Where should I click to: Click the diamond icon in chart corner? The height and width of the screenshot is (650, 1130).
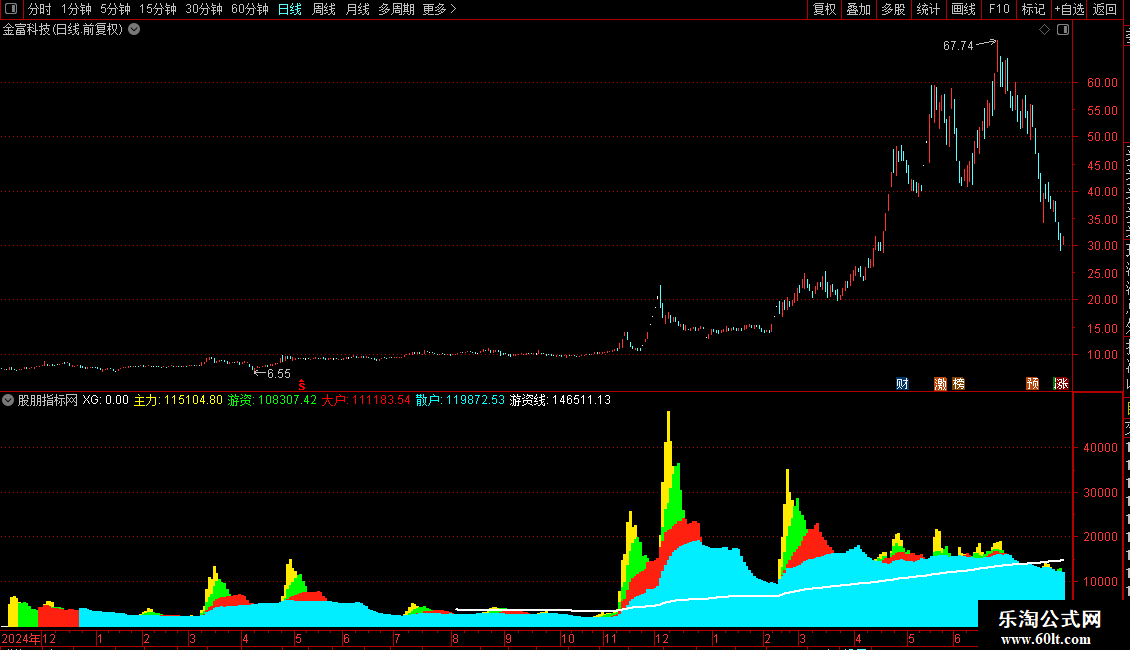click(1044, 30)
